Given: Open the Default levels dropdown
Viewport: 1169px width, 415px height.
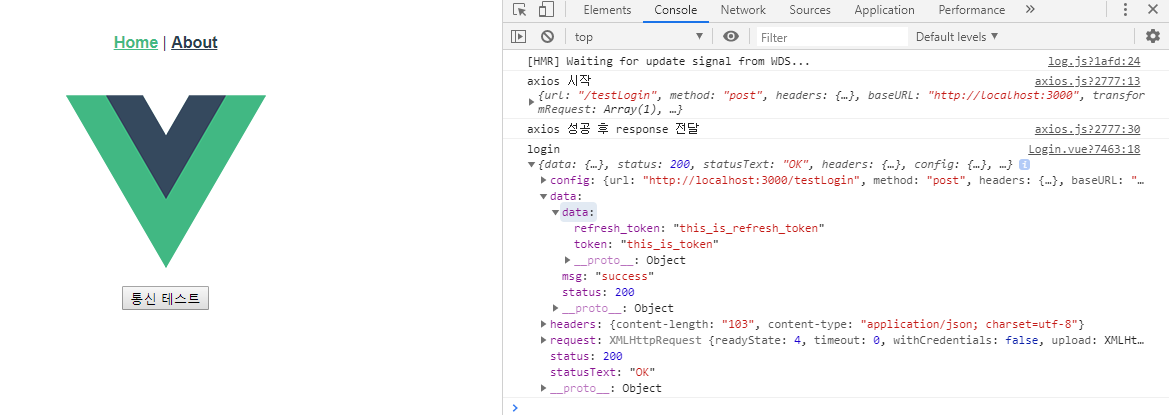Looking at the screenshot, I should [957, 37].
